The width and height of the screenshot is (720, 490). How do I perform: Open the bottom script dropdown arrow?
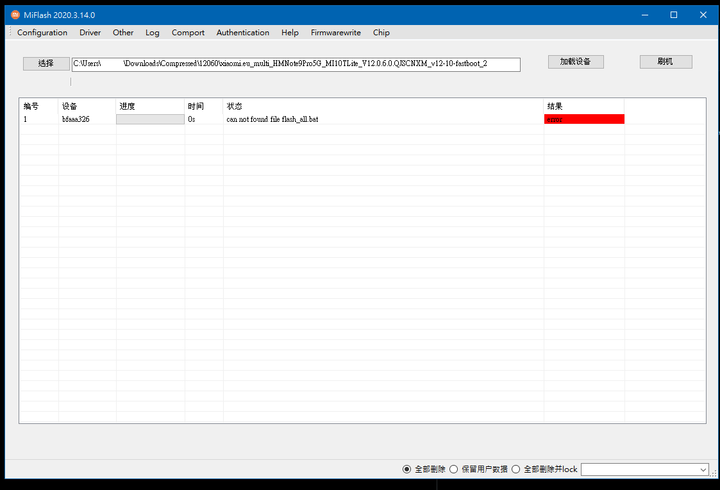[x=703, y=469]
